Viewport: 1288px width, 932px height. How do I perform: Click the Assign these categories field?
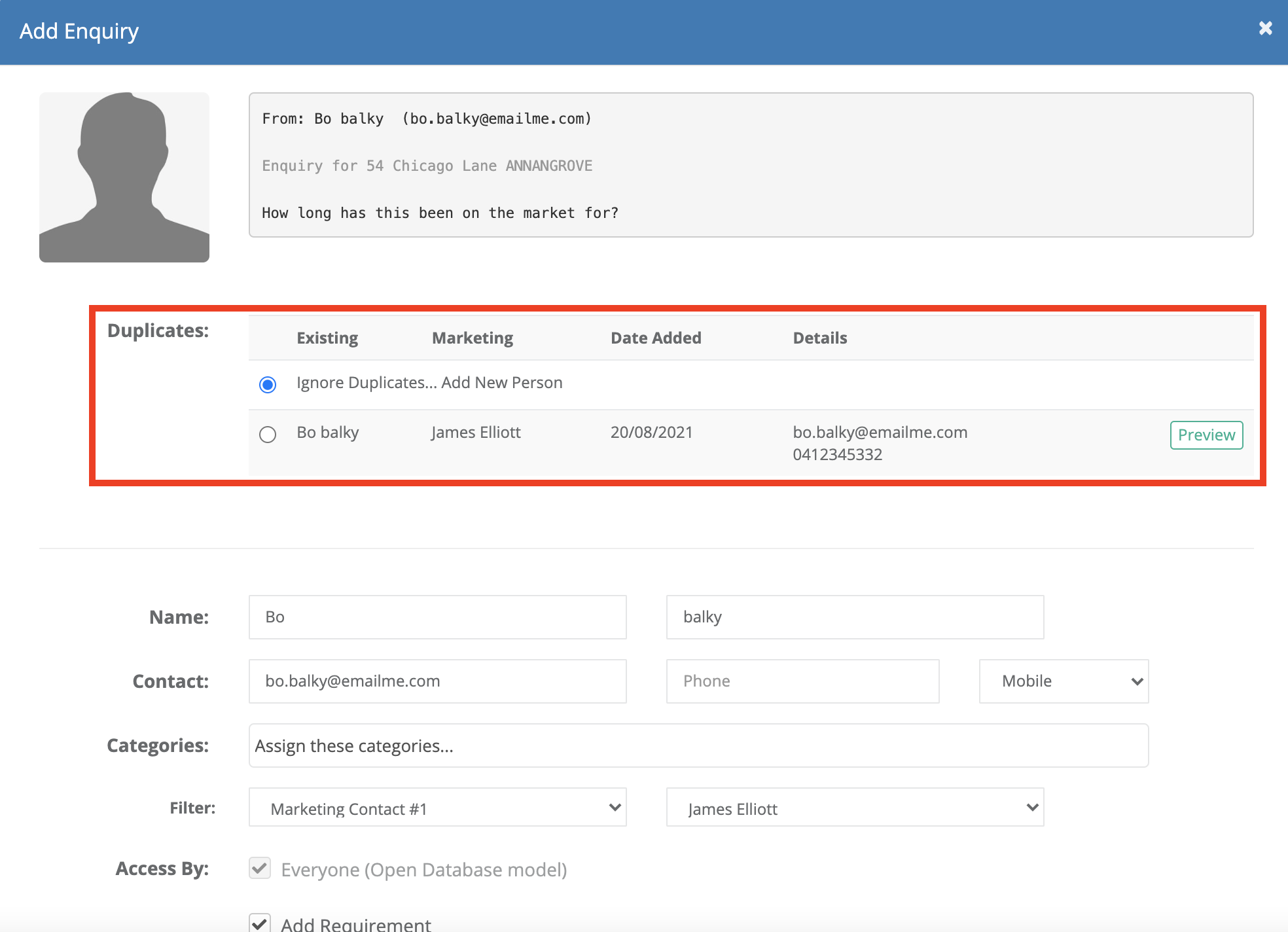[x=699, y=745]
